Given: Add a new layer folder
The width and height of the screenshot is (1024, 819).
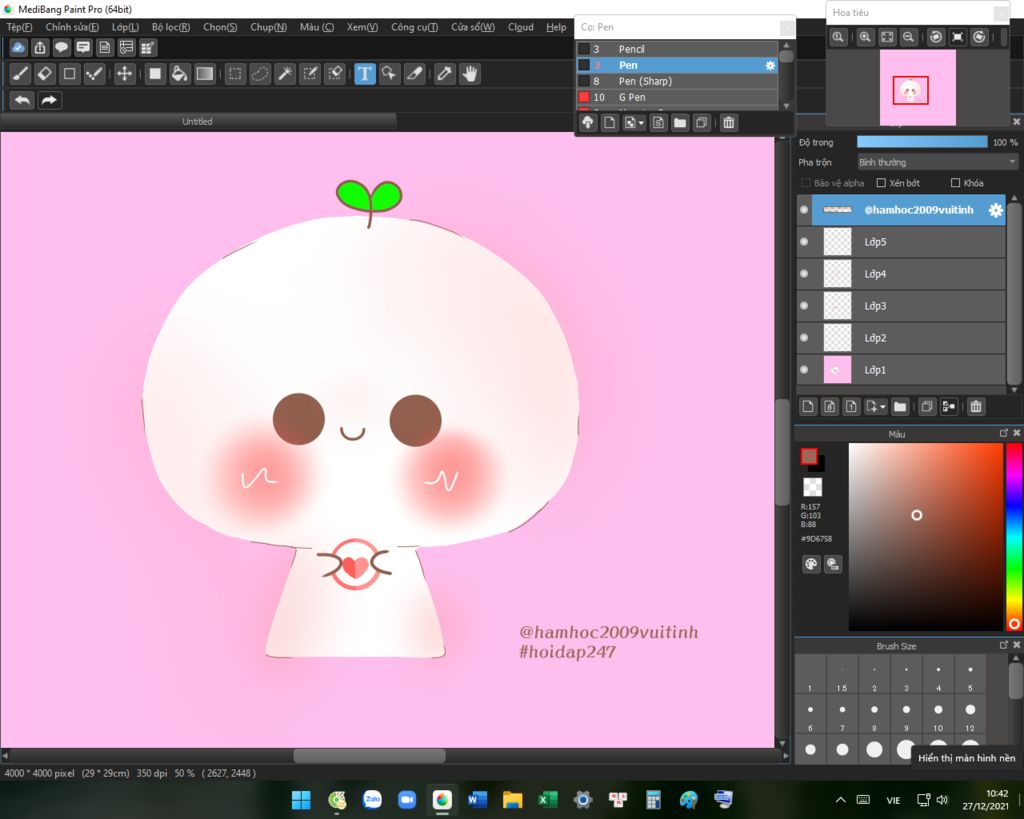Looking at the screenshot, I should point(900,407).
